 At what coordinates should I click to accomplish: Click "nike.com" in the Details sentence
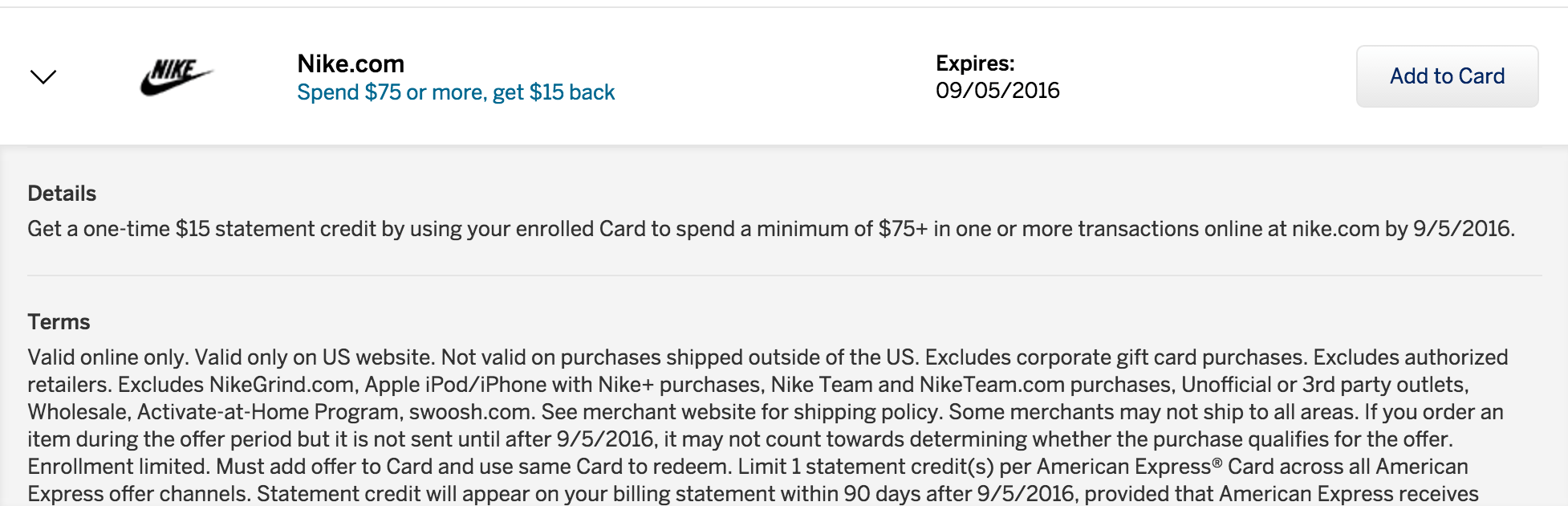pos(1335,229)
